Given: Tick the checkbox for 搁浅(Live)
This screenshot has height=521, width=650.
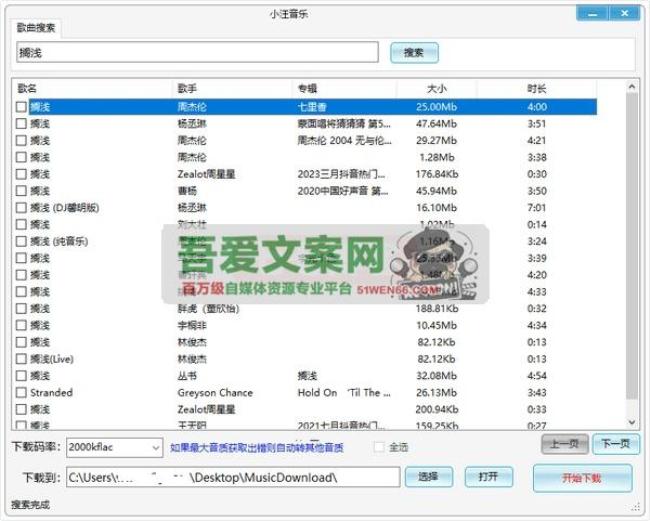Looking at the screenshot, I should (x=21, y=359).
